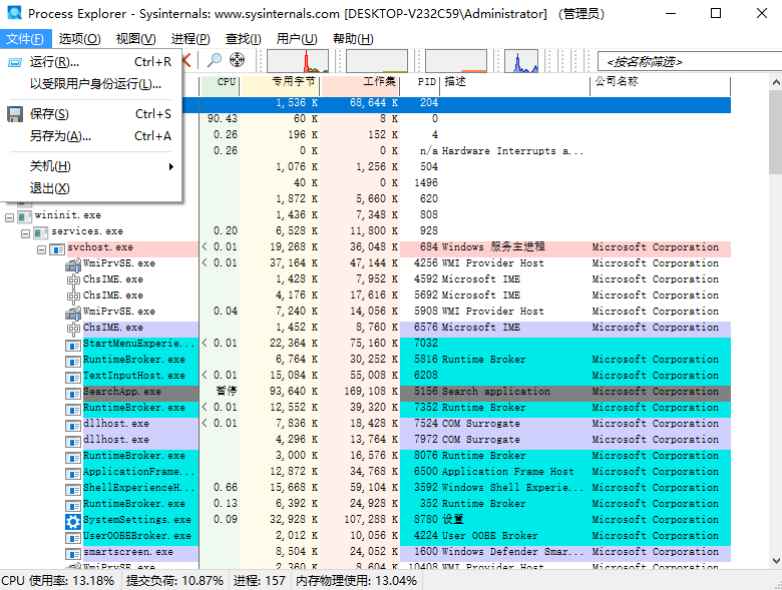Collapse the wininit.exe tree node

pyautogui.click(x=9, y=217)
